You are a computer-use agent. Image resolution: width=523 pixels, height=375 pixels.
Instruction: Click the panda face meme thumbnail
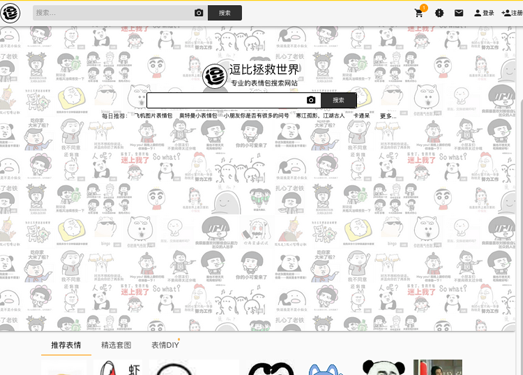pyautogui.click(x=384, y=367)
